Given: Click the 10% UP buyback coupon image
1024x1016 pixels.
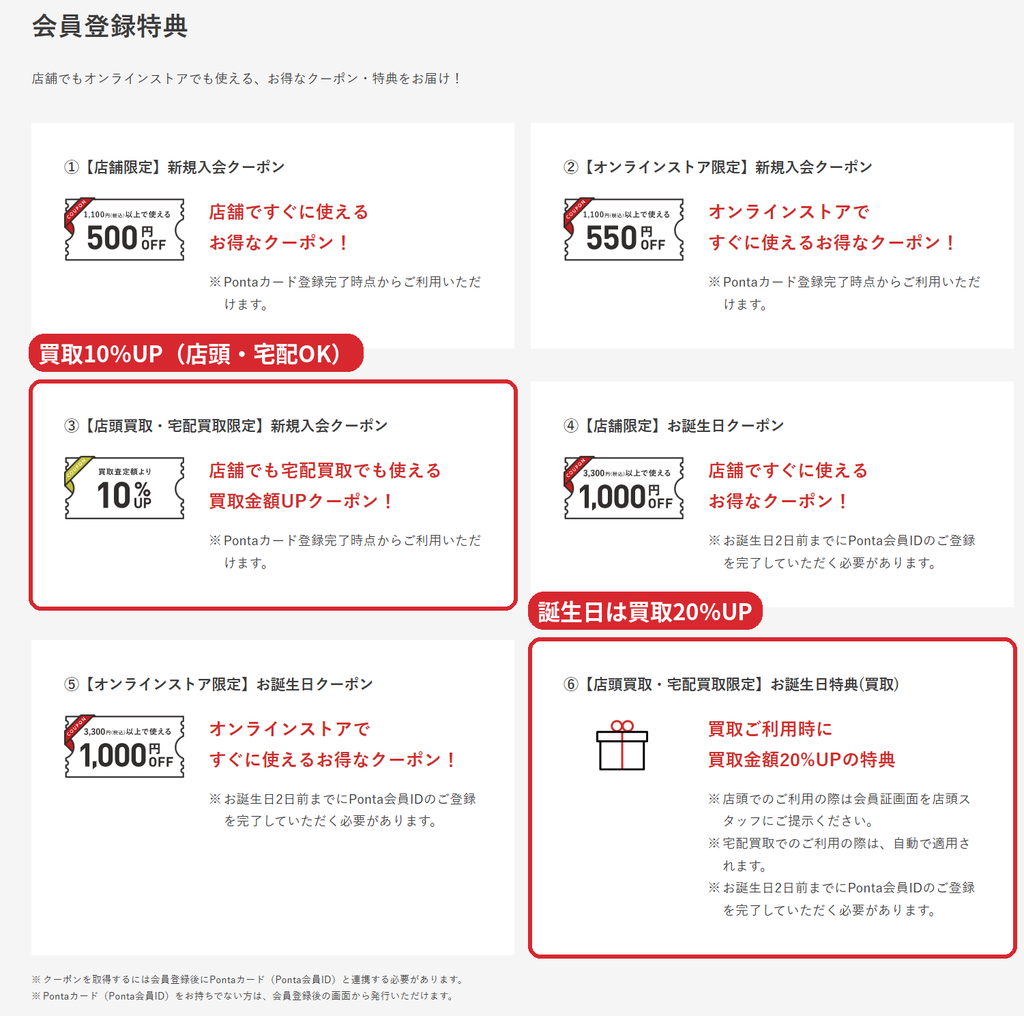Looking at the screenshot, I should click(124, 488).
